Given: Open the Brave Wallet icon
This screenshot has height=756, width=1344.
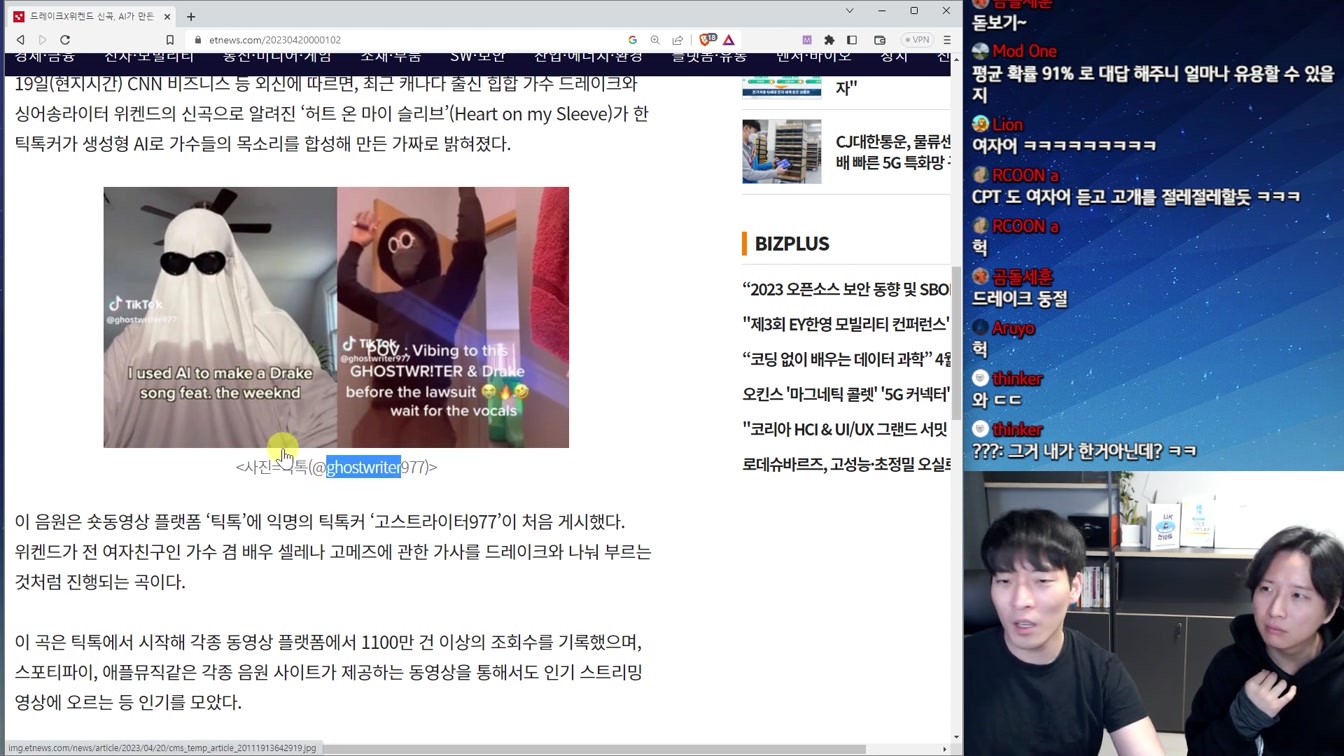Looking at the screenshot, I should click(x=880, y=40).
